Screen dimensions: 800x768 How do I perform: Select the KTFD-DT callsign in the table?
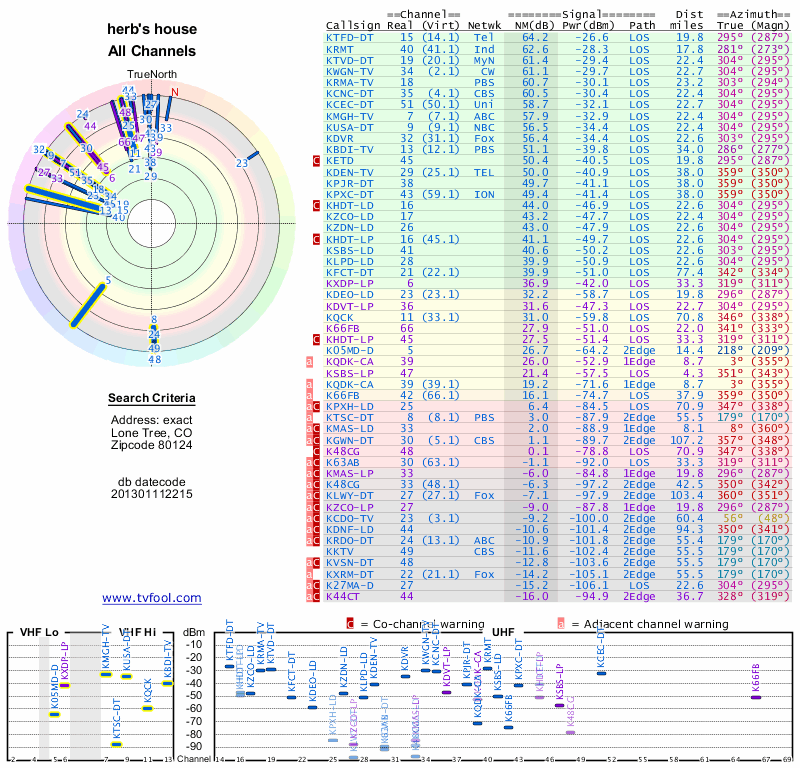click(349, 38)
